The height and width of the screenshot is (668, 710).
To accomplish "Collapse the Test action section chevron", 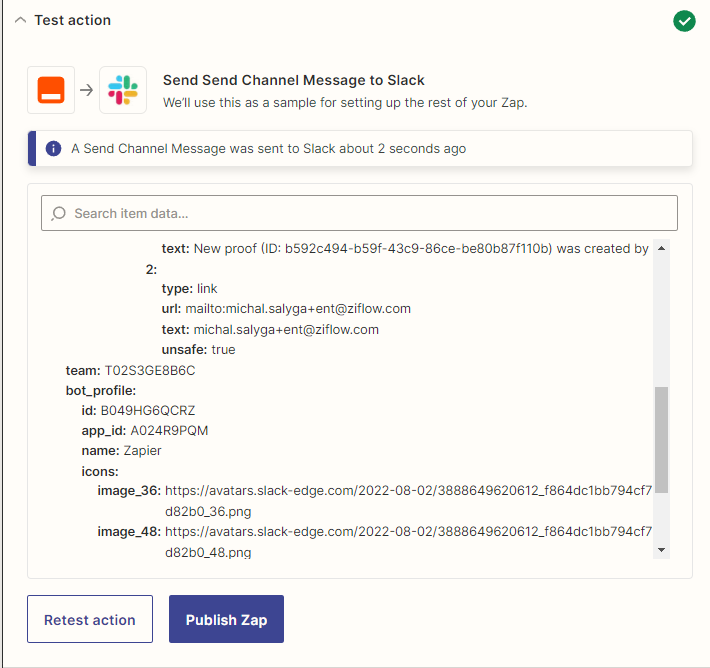I will point(20,21).
